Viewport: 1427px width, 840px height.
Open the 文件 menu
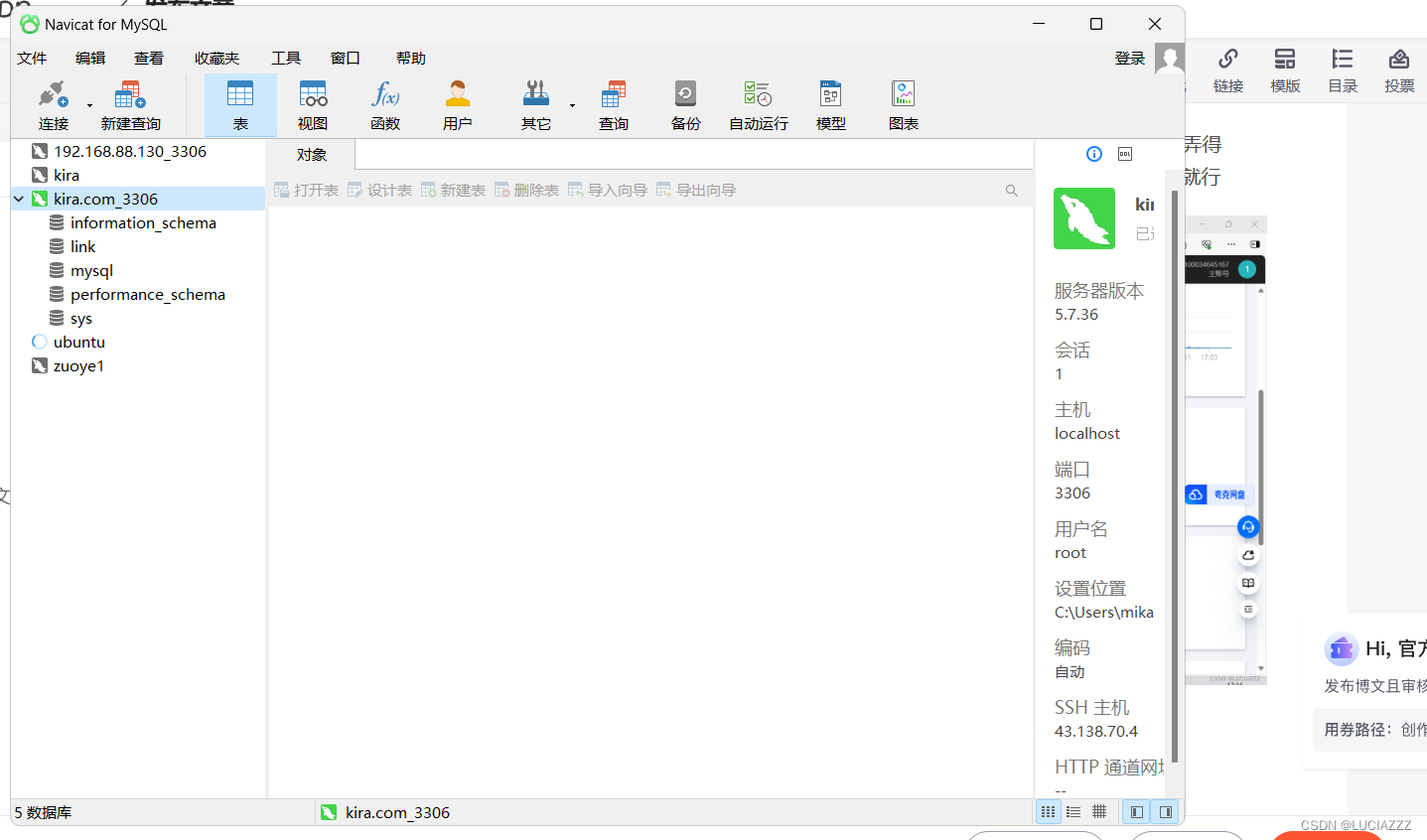click(x=32, y=59)
